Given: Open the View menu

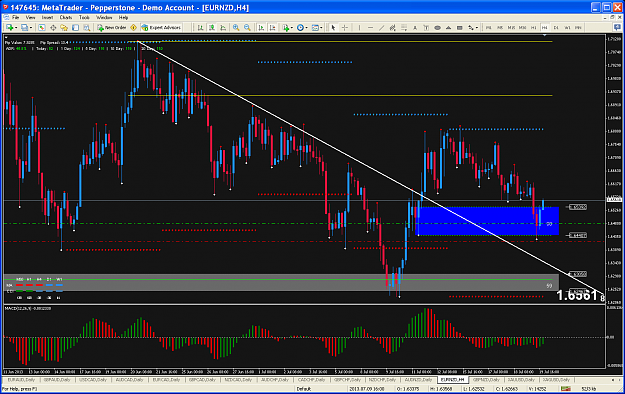Looking at the screenshot, I should click(x=30, y=18).
